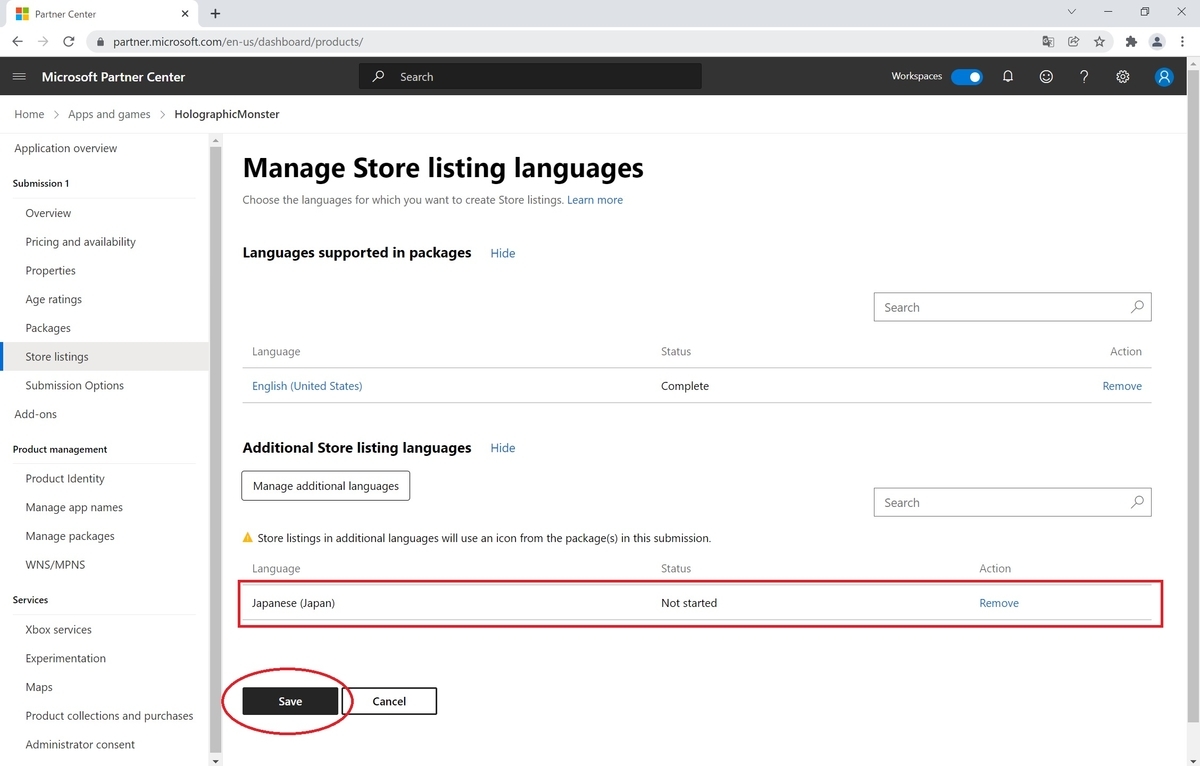The width and height of the screenshot is (1200, 766).
Task: Open Submission Options
Action: coord(75,385)
